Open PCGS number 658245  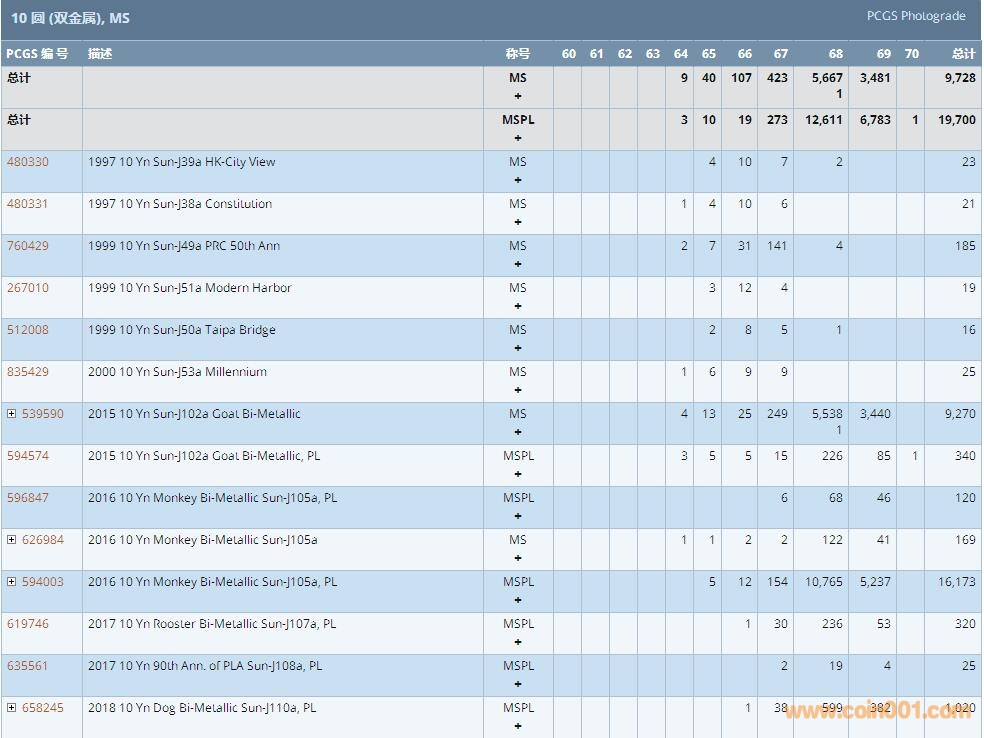pyautogui.click(x=43, y=709)
